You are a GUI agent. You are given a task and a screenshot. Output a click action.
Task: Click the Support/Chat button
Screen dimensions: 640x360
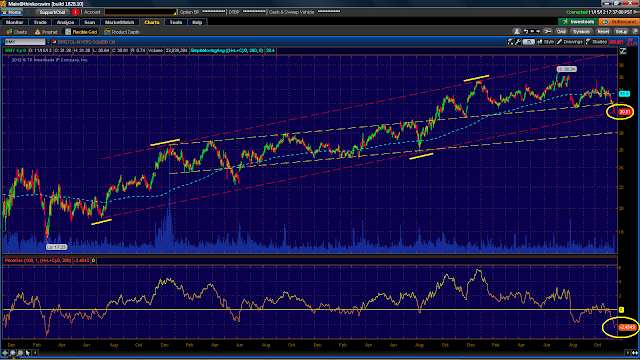click(52, 12)
